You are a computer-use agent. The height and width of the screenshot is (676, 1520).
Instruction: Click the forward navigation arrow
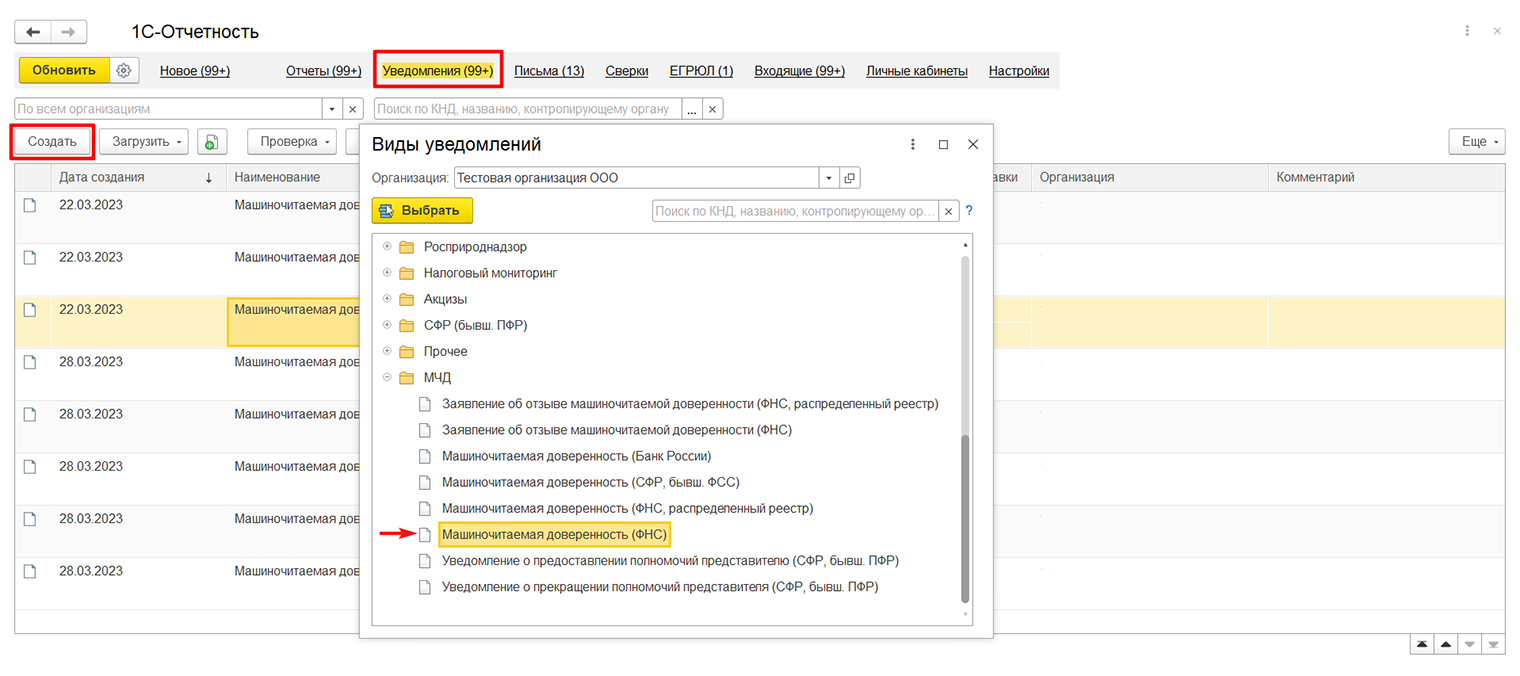pyautogui.click(x=68, y=32)
